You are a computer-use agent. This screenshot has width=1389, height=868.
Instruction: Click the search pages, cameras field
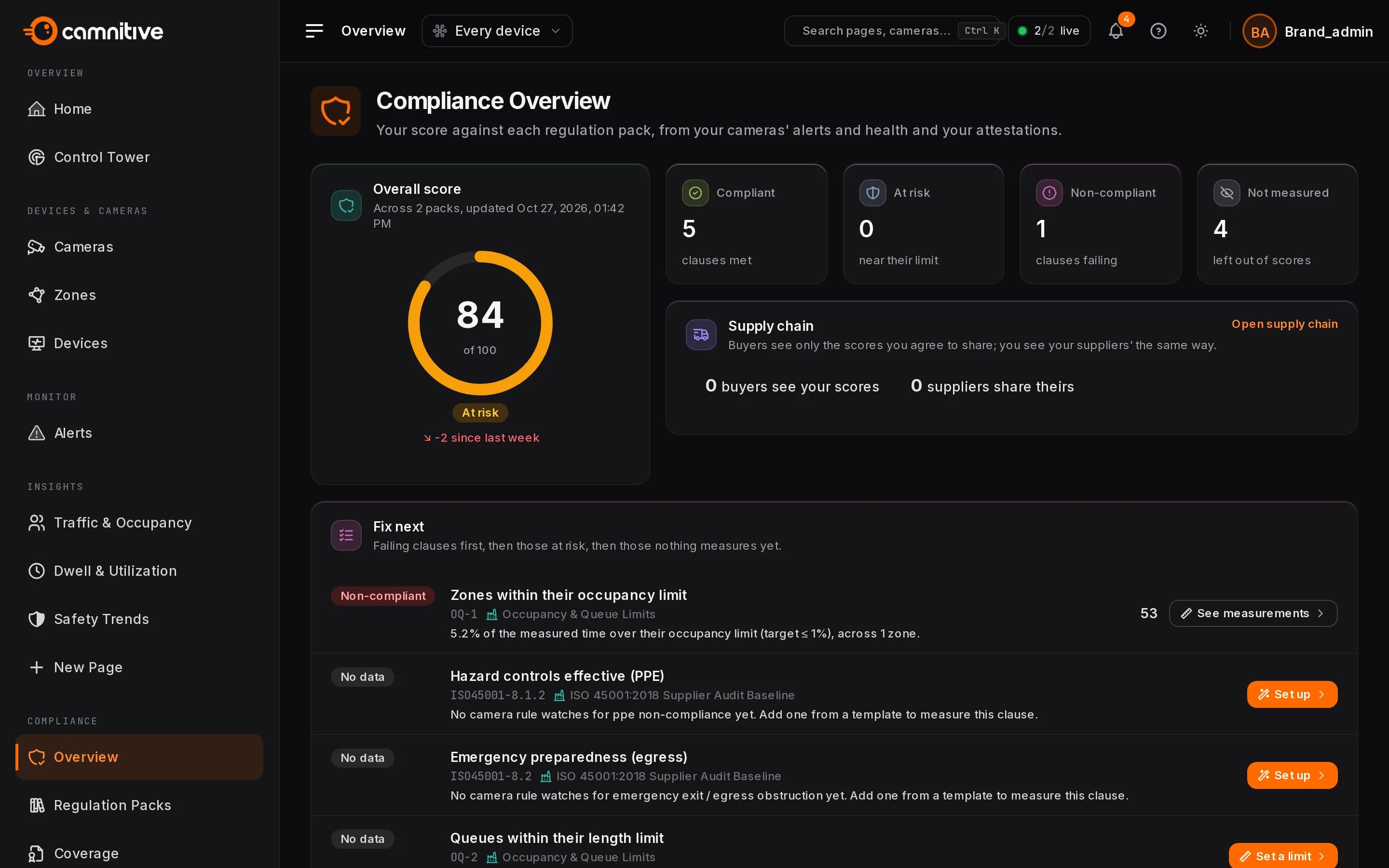pos(893,31)
